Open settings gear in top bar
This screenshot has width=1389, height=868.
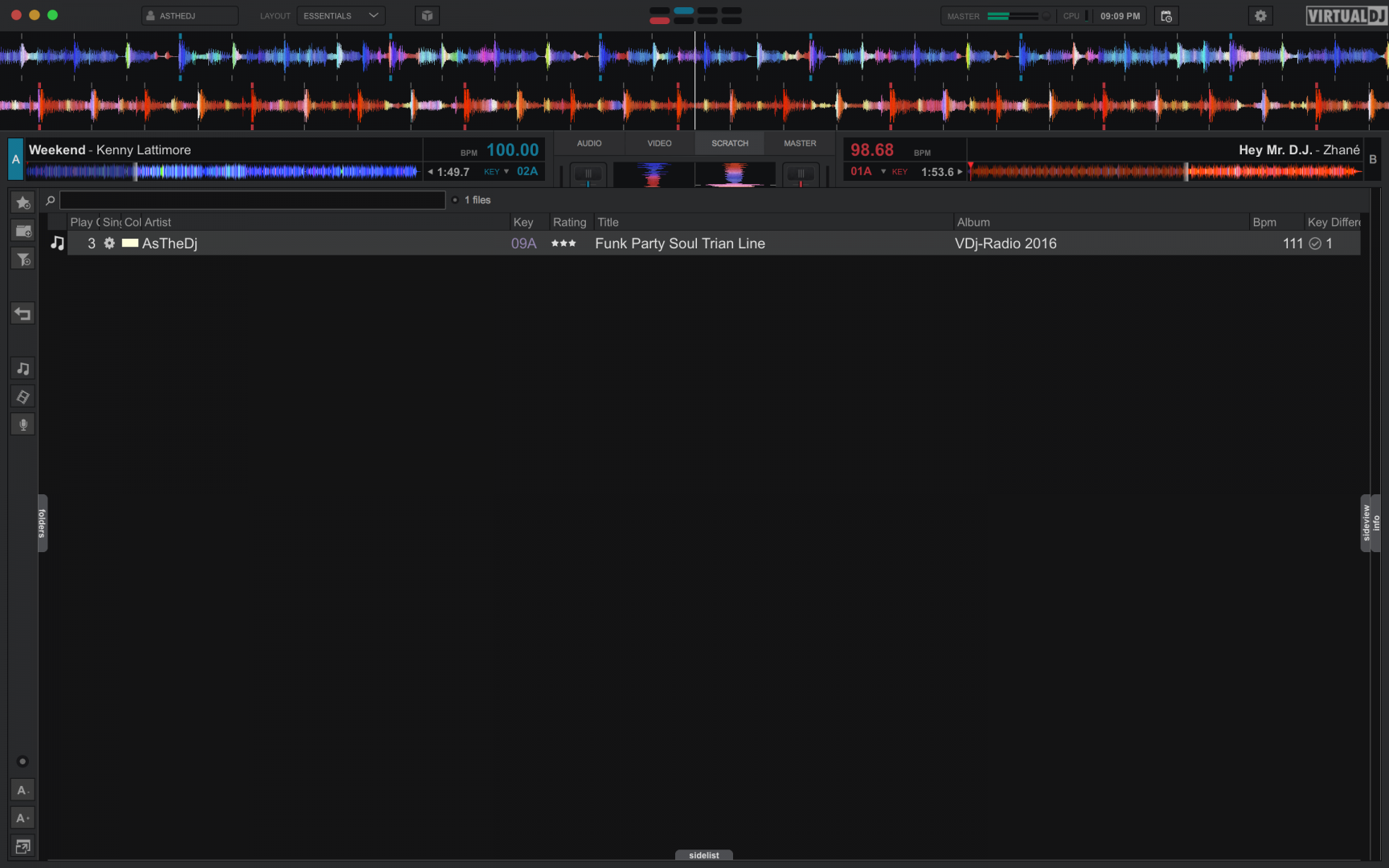coord(1260,16)
